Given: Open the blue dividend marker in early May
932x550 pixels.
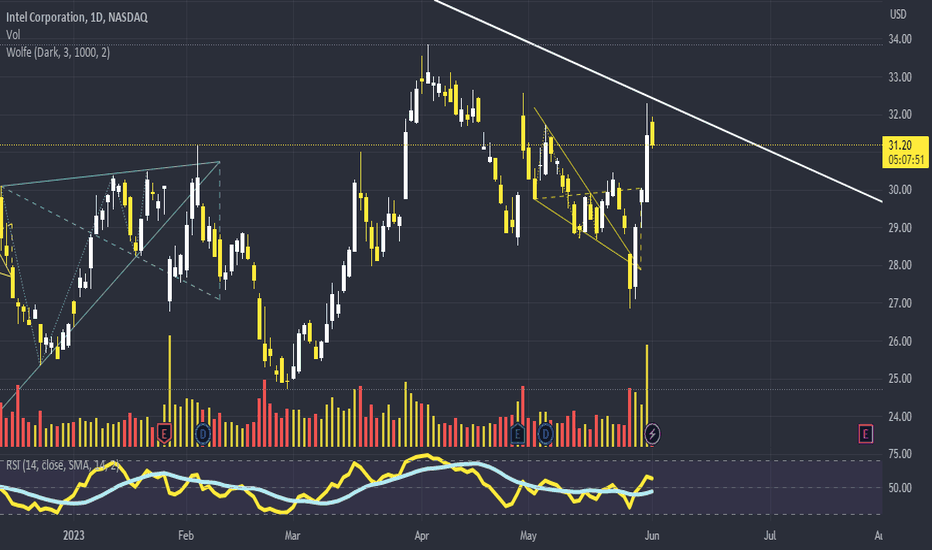Looking at the screenshot, I should pyautogui.click(x=546, y=434).
